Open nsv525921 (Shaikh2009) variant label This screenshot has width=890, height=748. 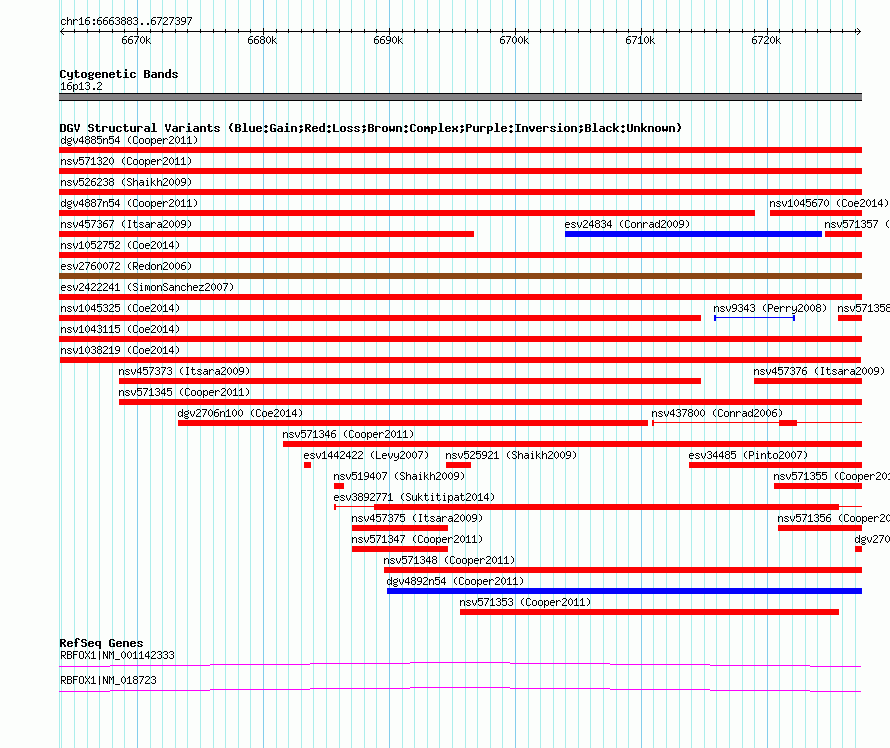[511, 455]
